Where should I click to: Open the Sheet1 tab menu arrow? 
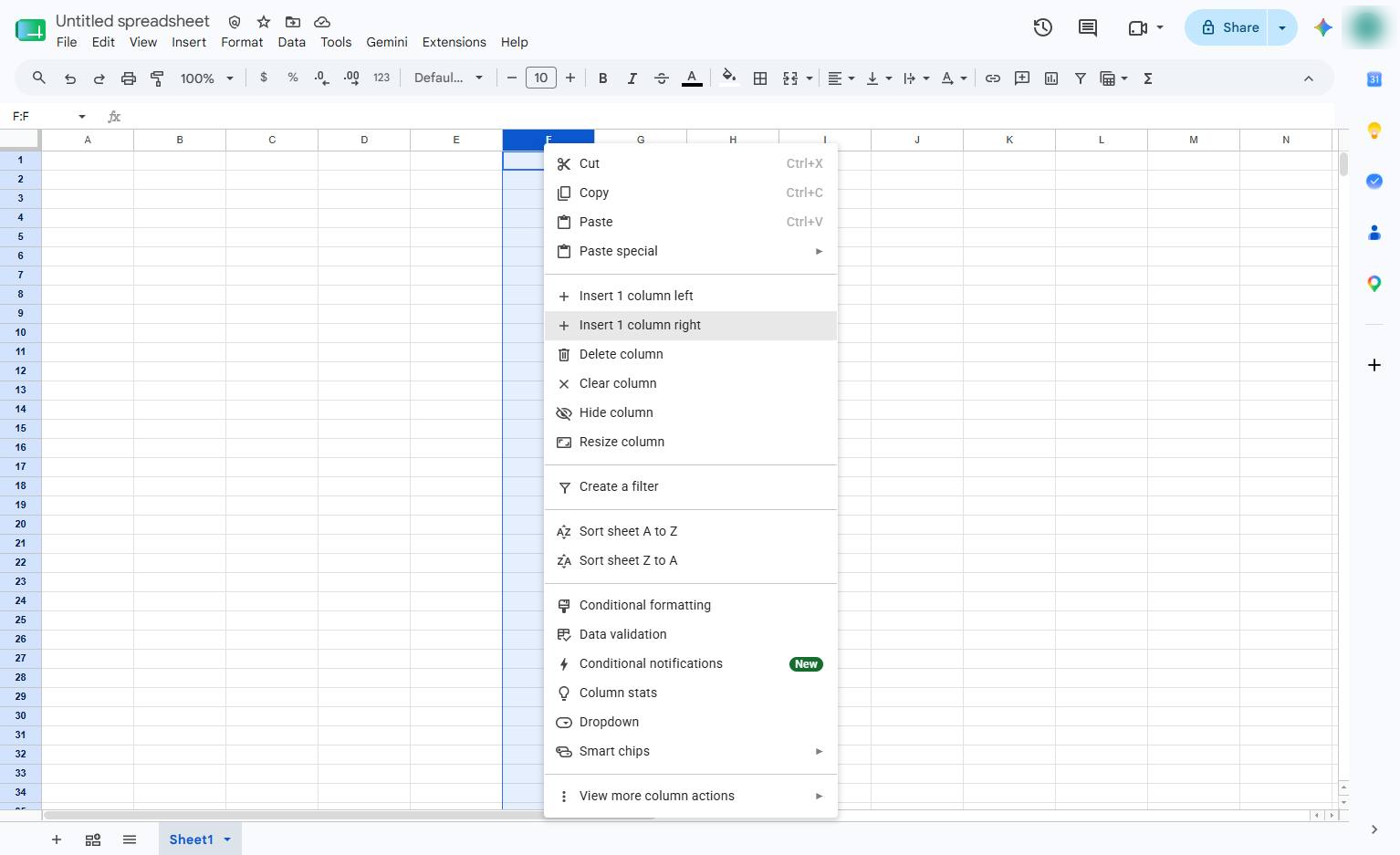227,839
